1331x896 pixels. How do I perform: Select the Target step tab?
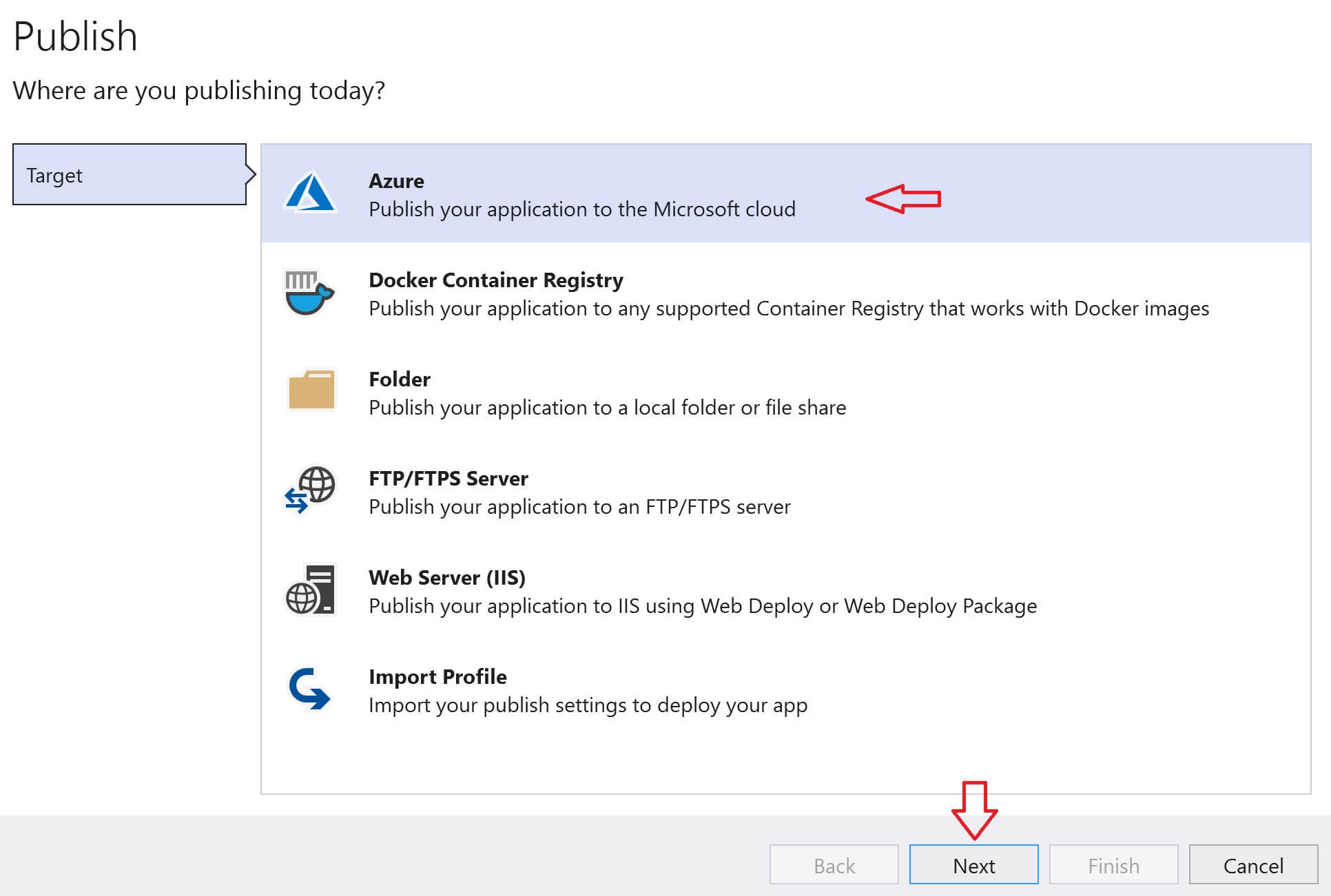(130, 175)
